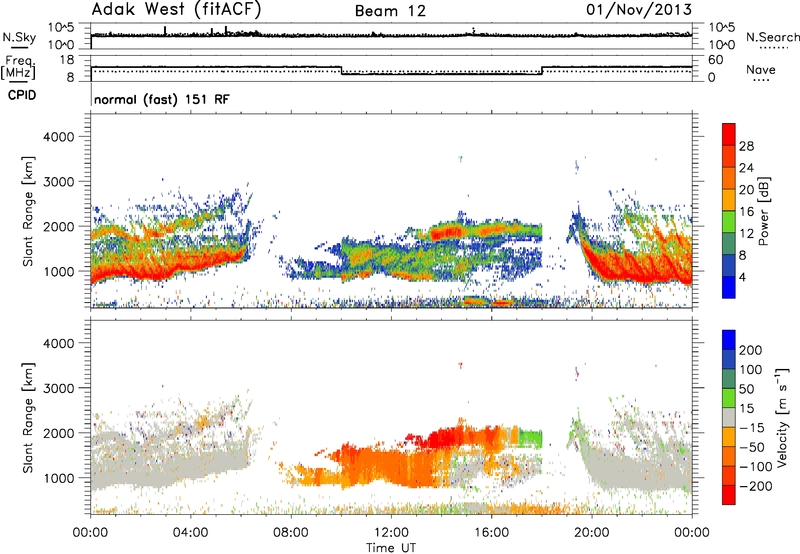800x554 pixels.
Task: Click the 'CPID' row label
Action: coord(22,95)
